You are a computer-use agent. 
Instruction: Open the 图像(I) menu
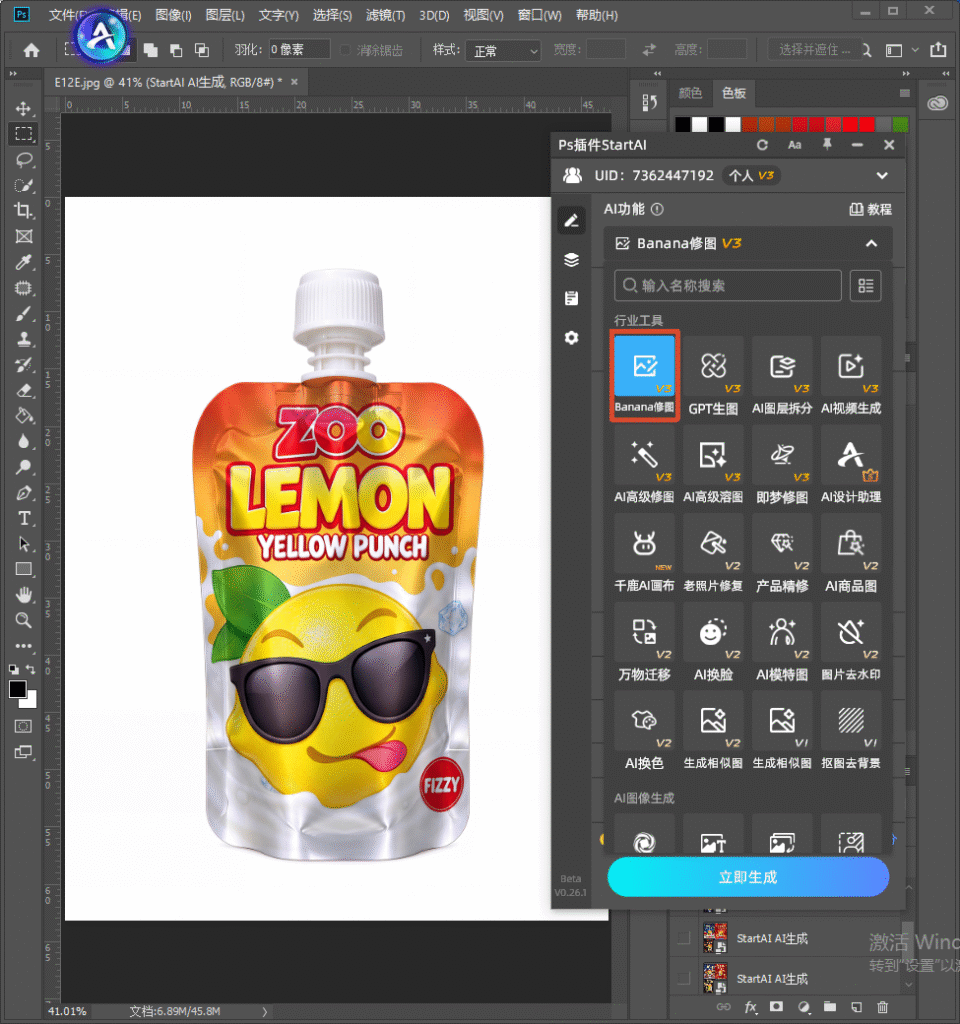coord(173,15)
